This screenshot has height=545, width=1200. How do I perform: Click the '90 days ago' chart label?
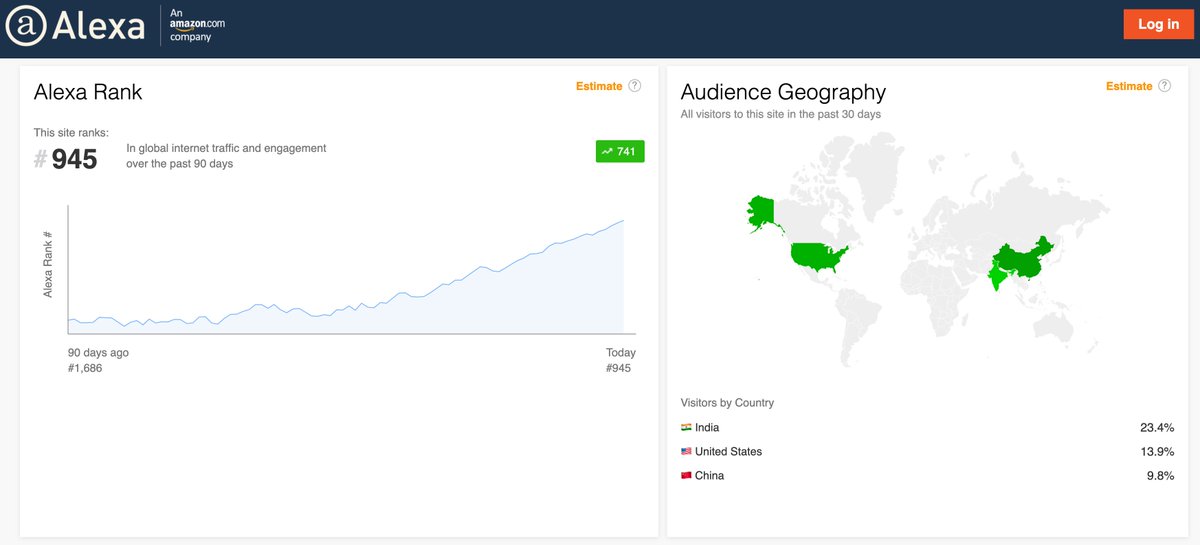pyautogui.click(x=98, y=353)
